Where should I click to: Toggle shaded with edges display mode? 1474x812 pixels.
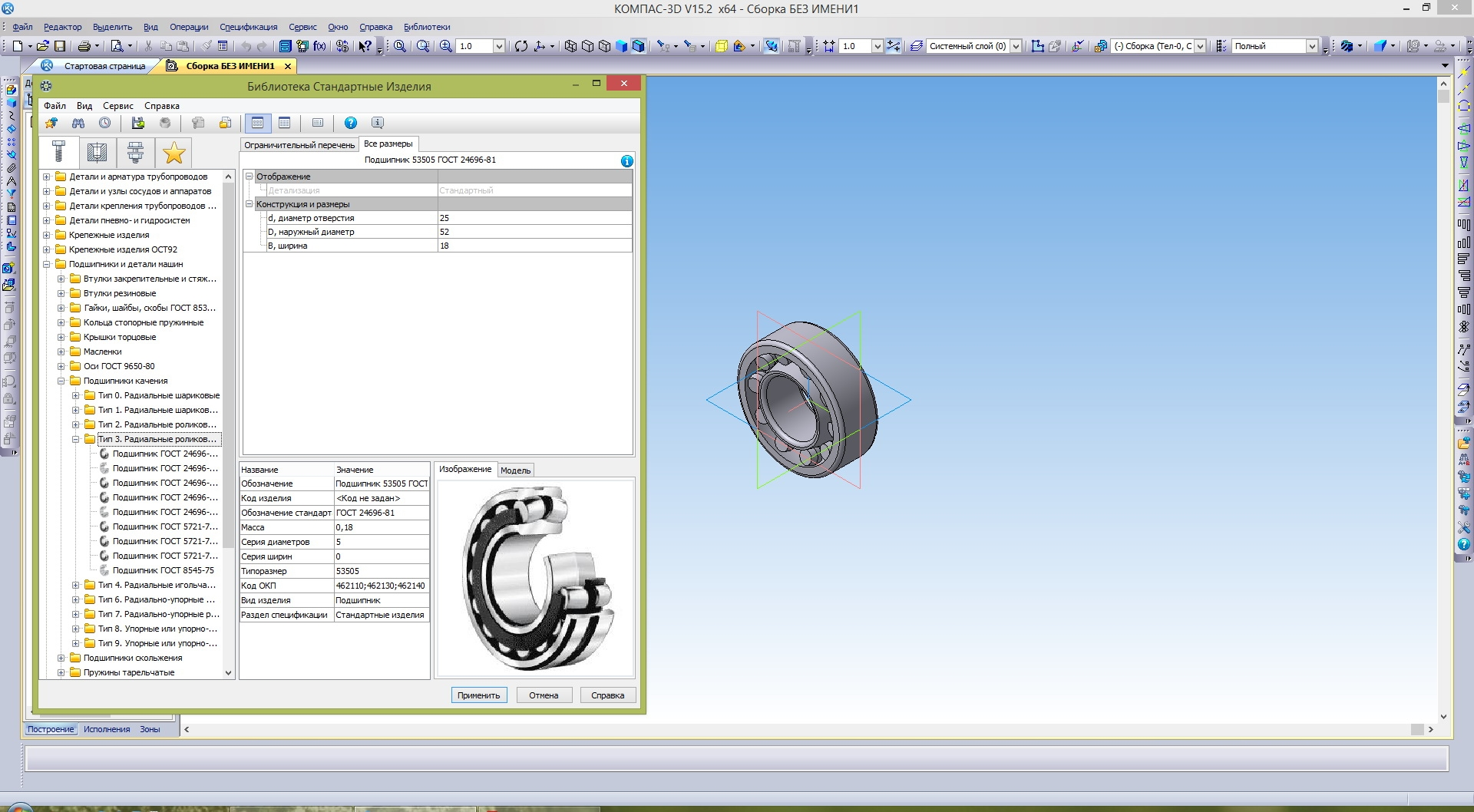coord(639,46)
